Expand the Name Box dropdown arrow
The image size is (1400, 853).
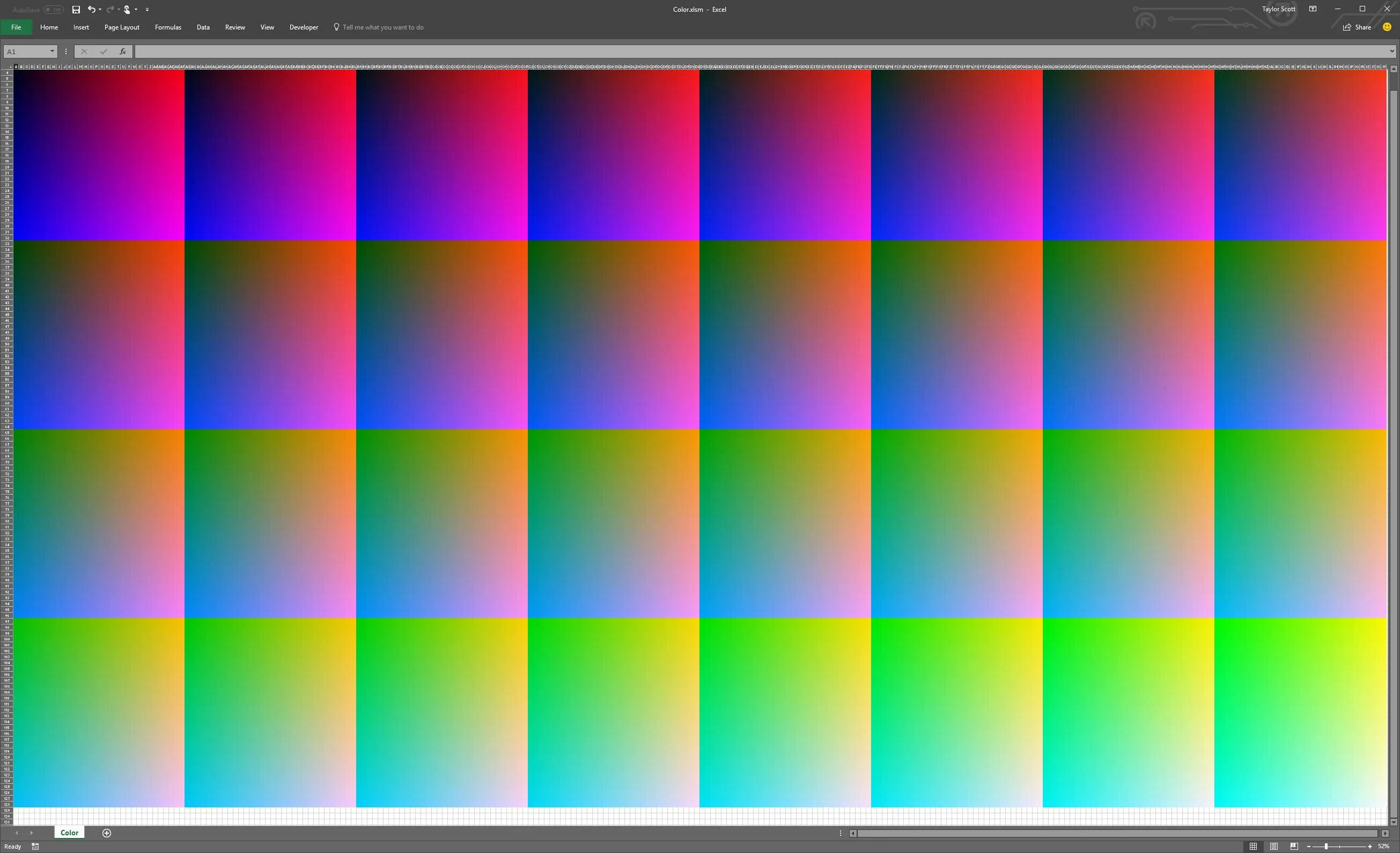(52, 52)
